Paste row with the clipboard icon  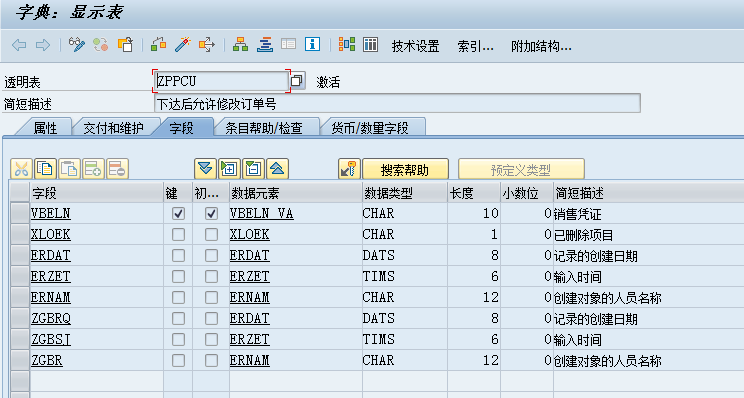(69, 169)
